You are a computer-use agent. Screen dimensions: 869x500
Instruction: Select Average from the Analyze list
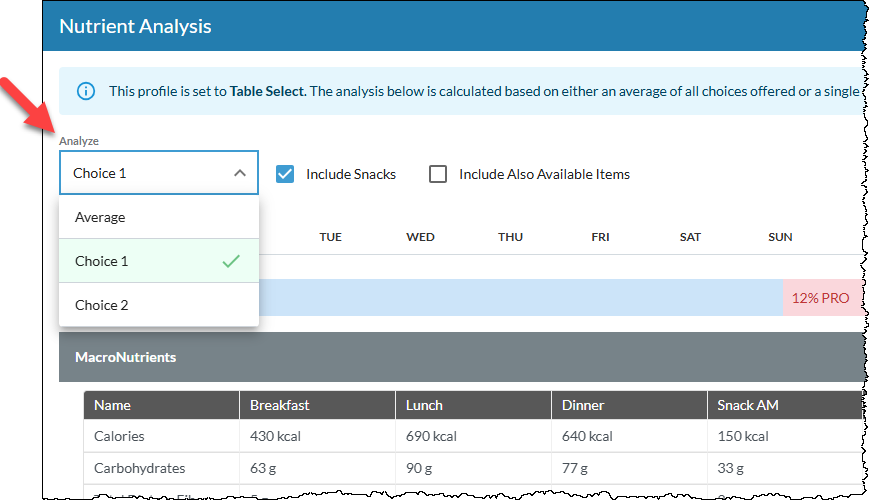tap(159, 217)
